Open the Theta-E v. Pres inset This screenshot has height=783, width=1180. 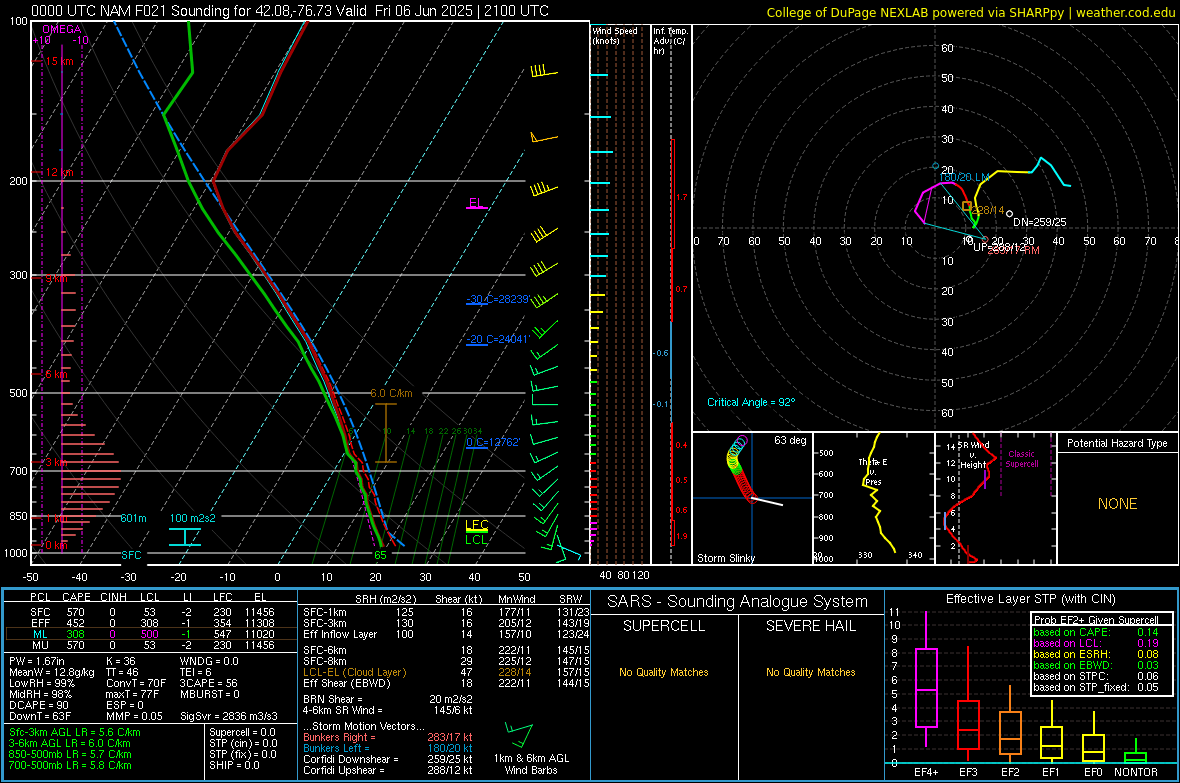(874, 498)
